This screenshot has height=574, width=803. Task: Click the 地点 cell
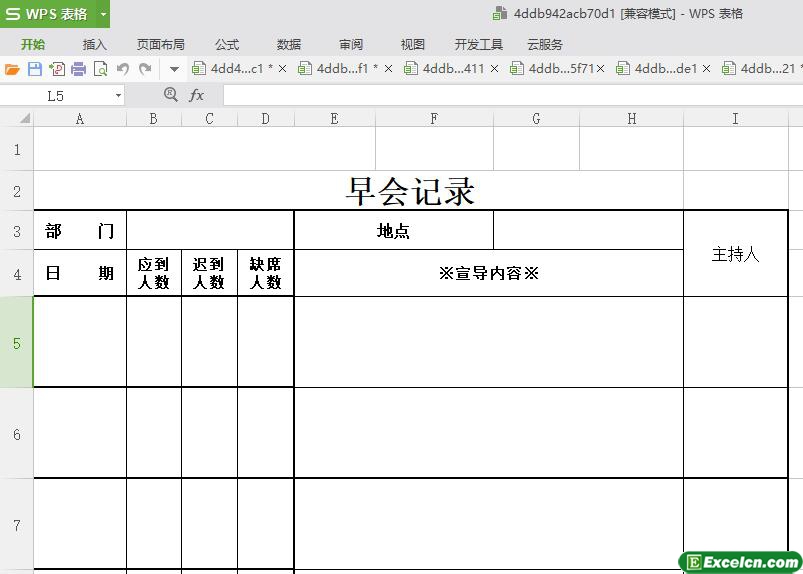pos(394,230)
